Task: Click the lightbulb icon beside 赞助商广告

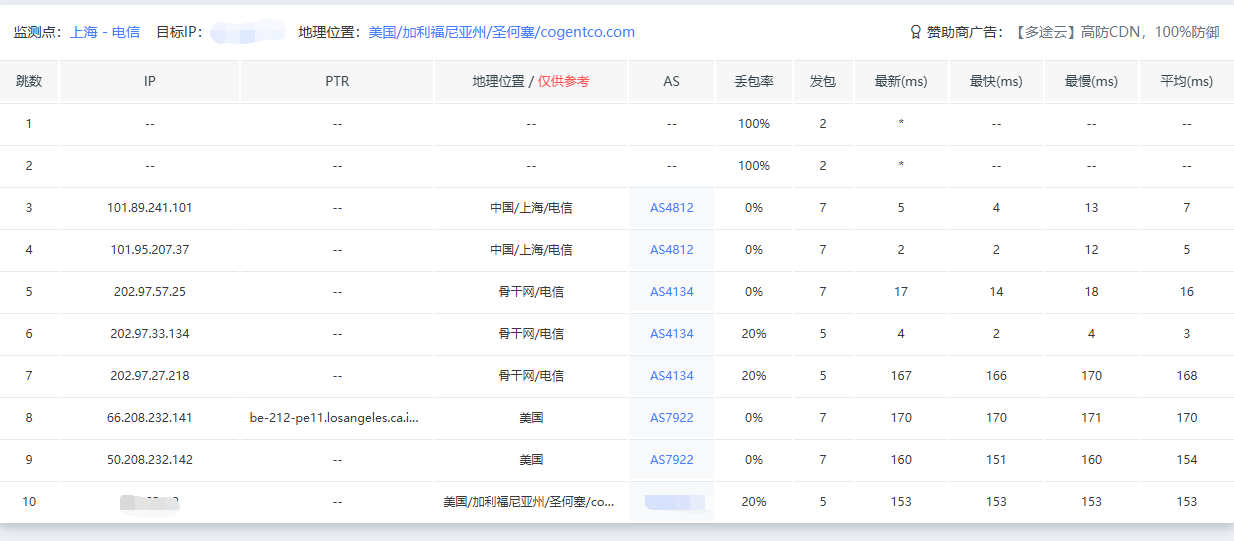Action: (915, 32)
